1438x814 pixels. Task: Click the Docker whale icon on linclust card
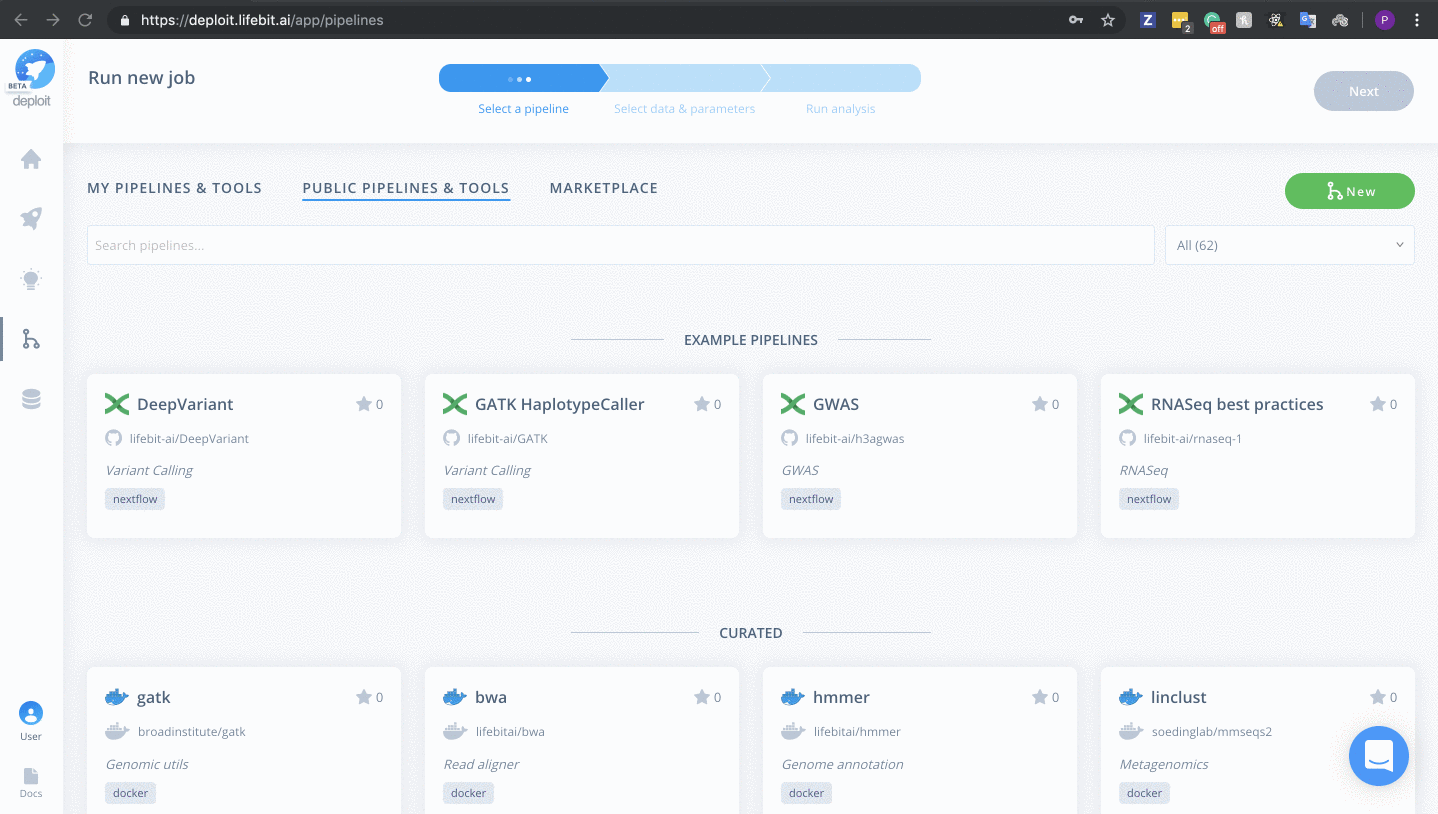pyautogui.click(x=1131, y=697)
